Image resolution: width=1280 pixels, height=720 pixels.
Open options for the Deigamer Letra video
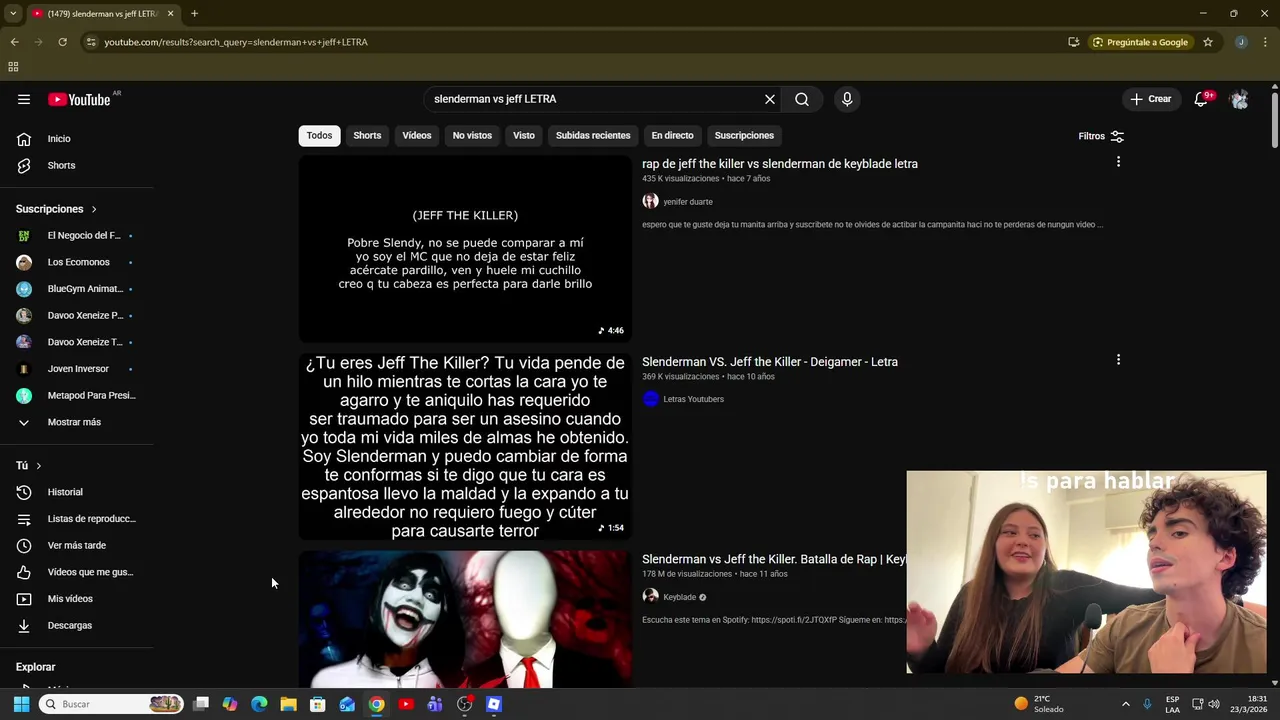(x=1118, y=360)
